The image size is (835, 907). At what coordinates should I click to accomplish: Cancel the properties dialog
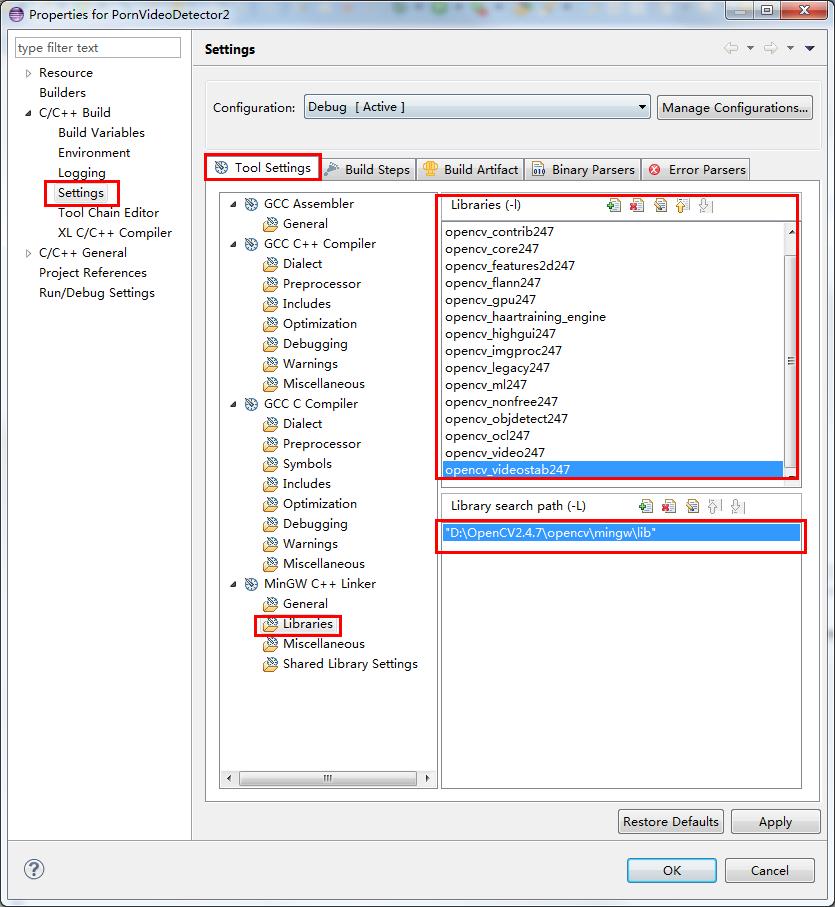click(x=770, y=871)
